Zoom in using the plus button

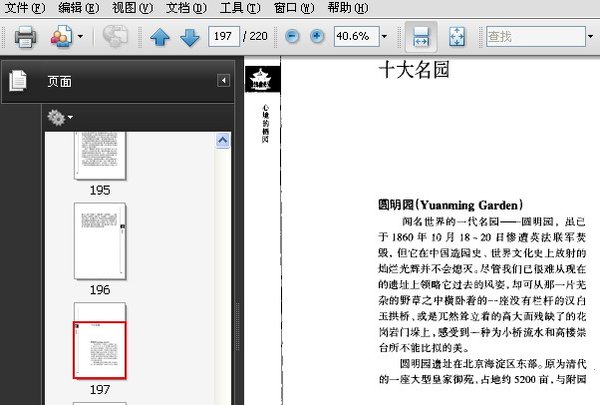[316, 36]
